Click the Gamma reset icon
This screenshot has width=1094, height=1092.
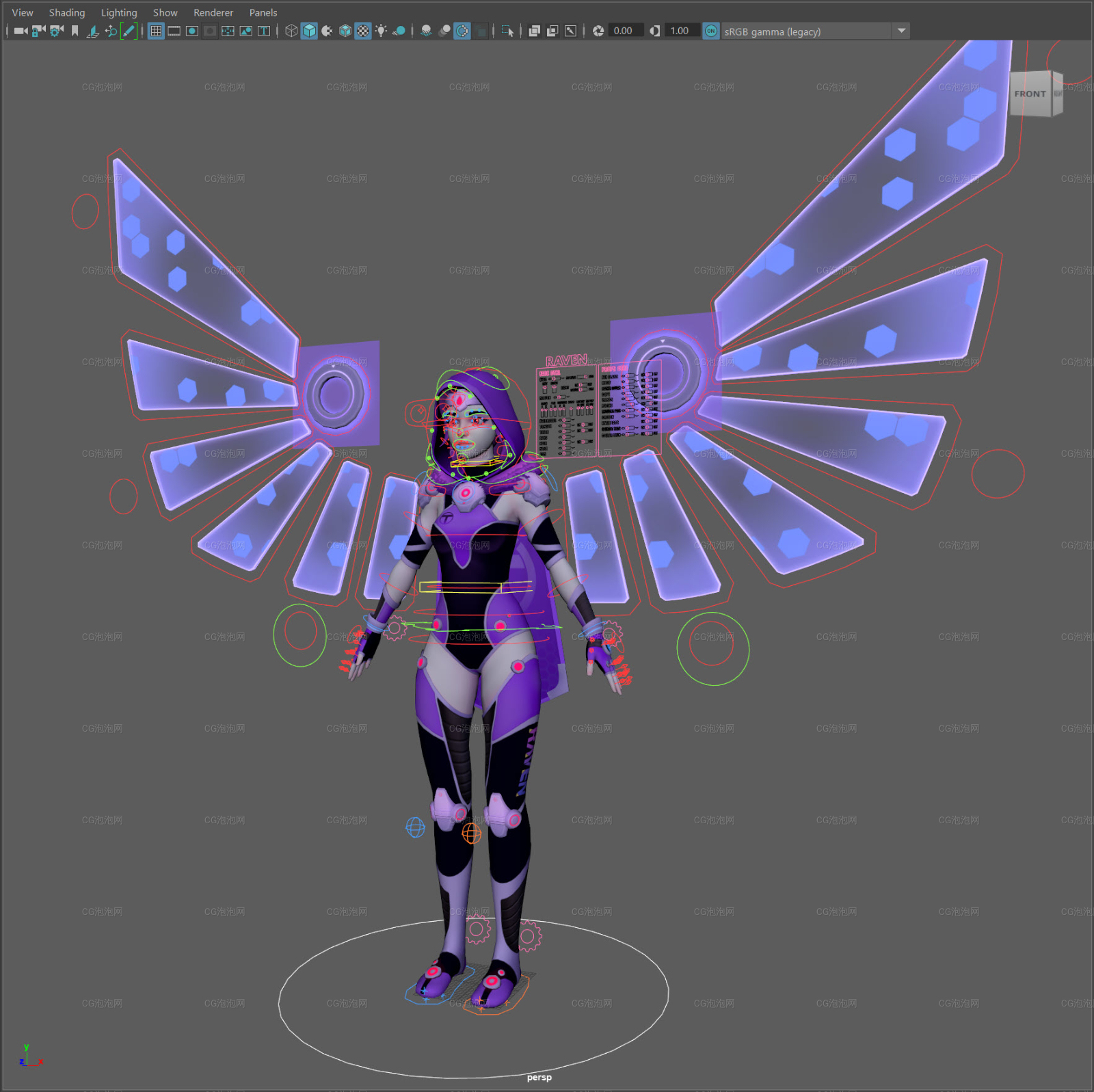pyautogui.click(x=654, y=31)
